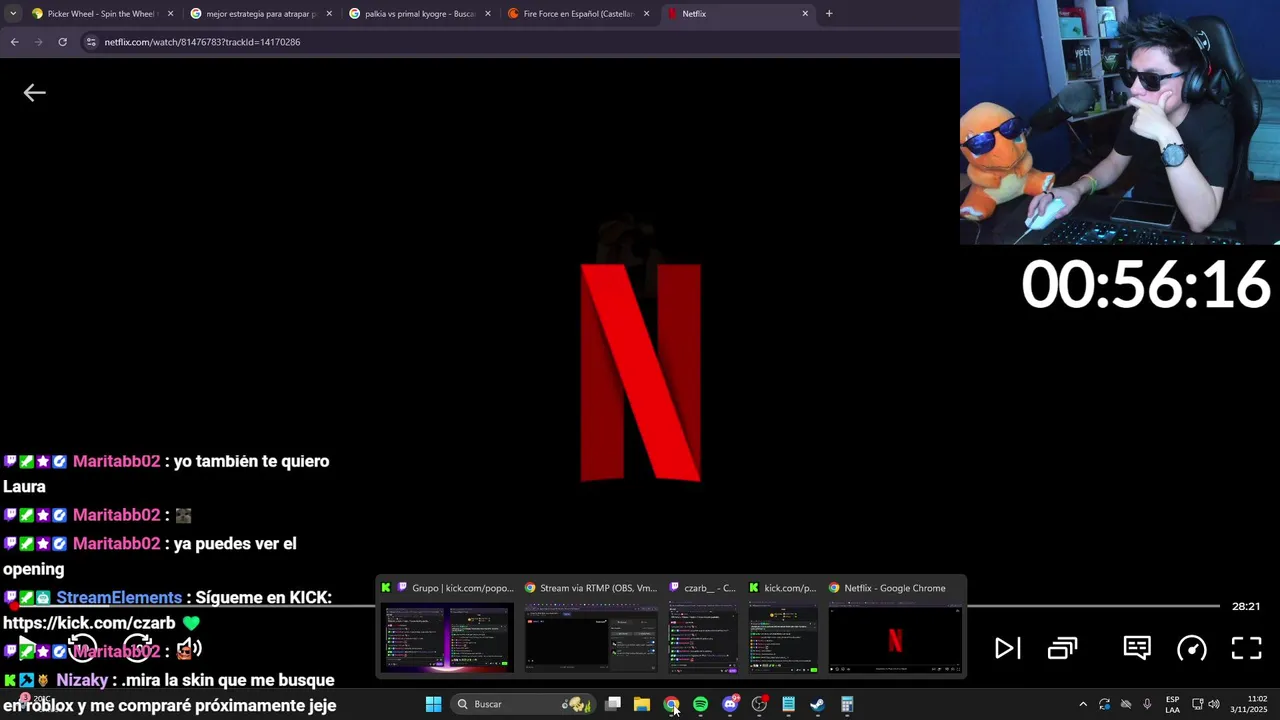The image size is (1280, 720).
Task: Close the Picker Wheel tab
Action: pos(170,14)
